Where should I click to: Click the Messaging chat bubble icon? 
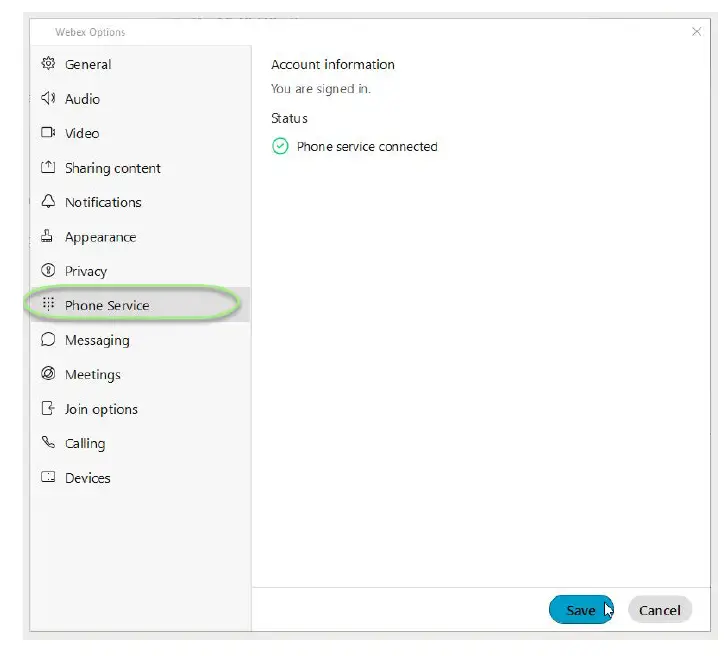(x=48, y=339)
